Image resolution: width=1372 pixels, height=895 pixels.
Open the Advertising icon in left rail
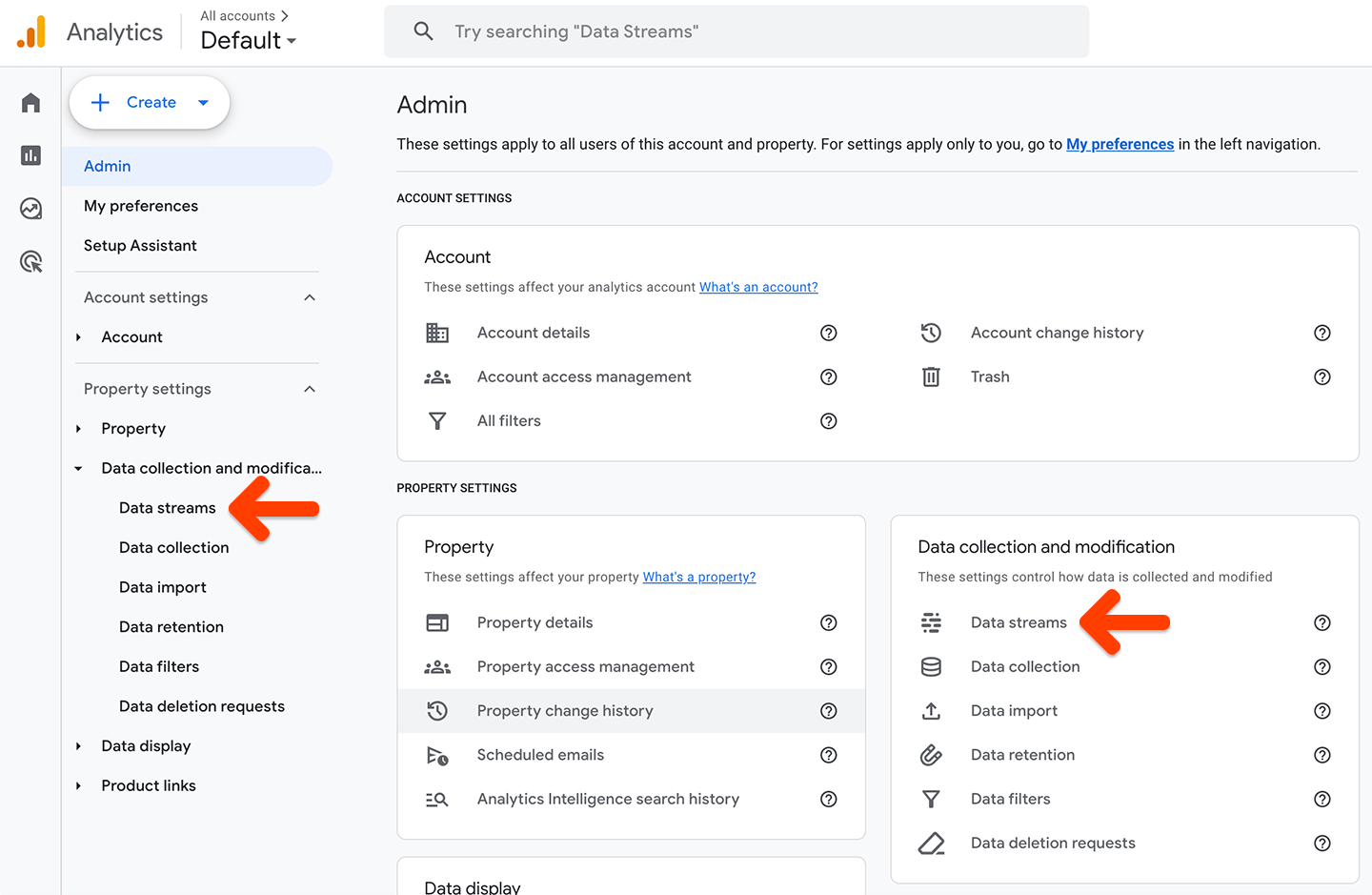[x=30, y=261]
